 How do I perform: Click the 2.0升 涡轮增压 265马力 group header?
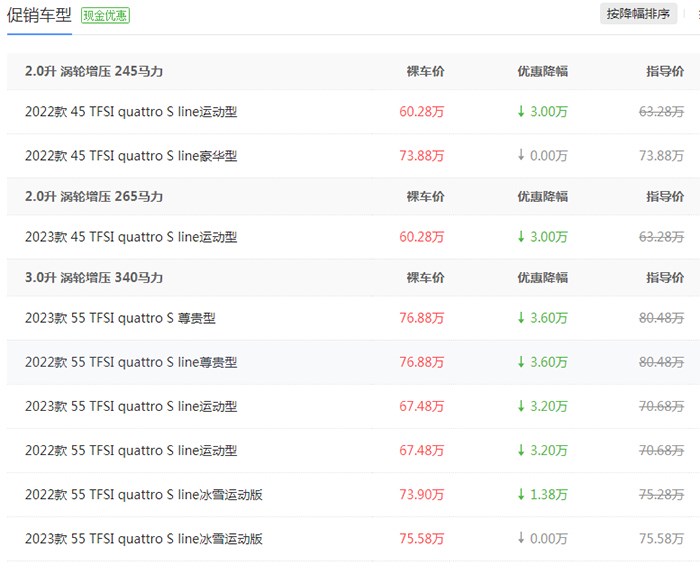[x=94, y=196]
